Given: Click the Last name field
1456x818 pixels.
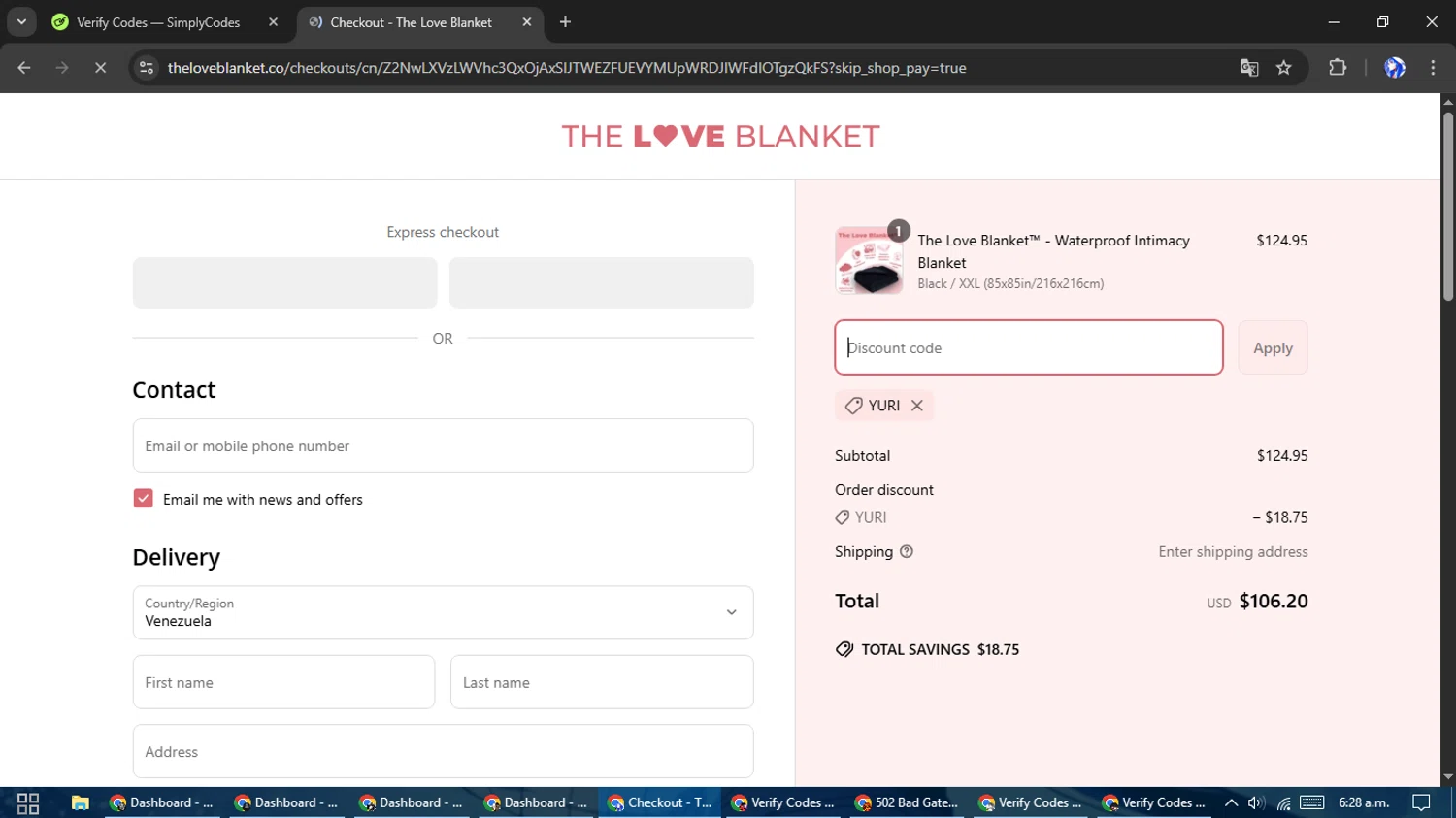Looking at the screenshot, I should 602,682.
